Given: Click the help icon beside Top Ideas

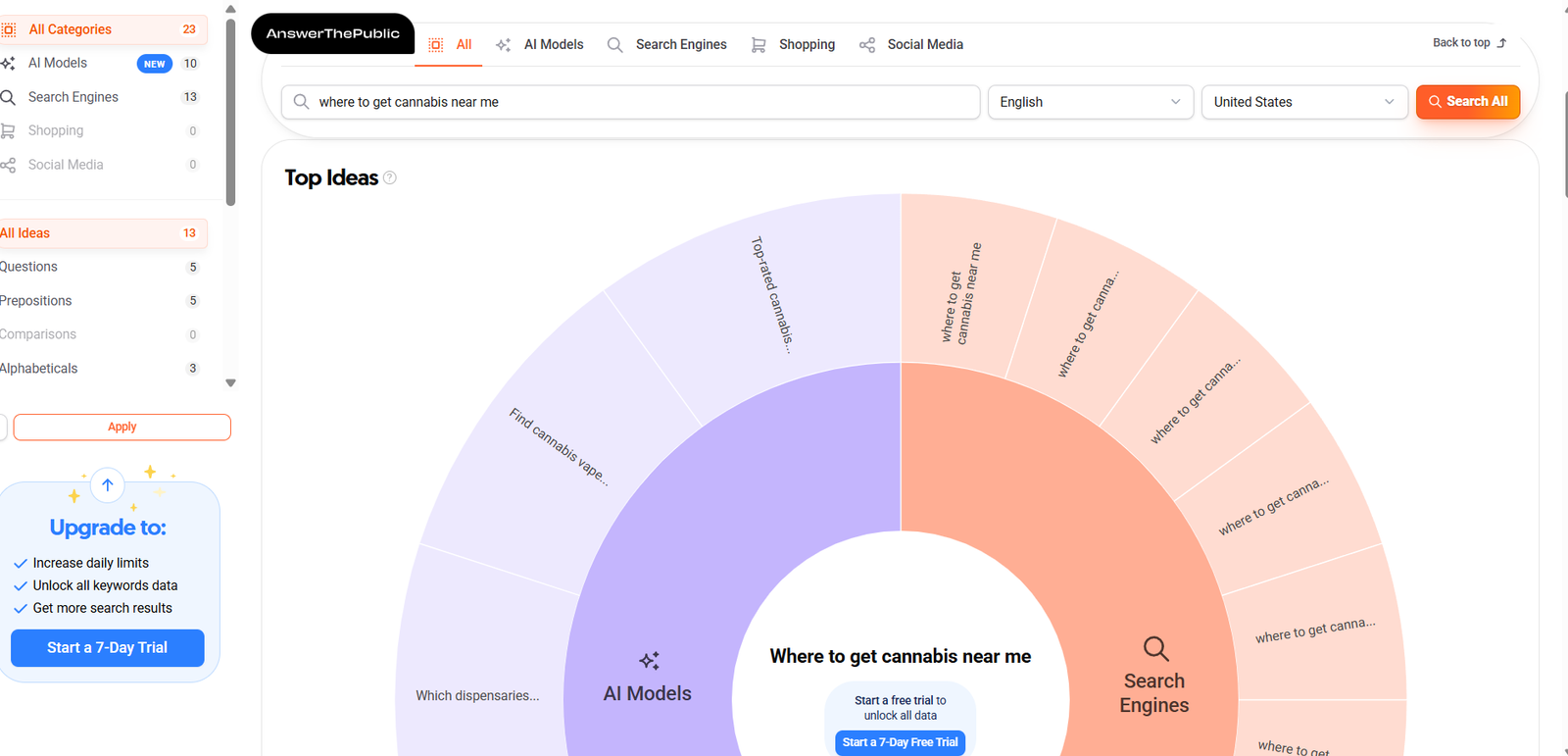Looking at the screenshot, I should click(390, 177).
